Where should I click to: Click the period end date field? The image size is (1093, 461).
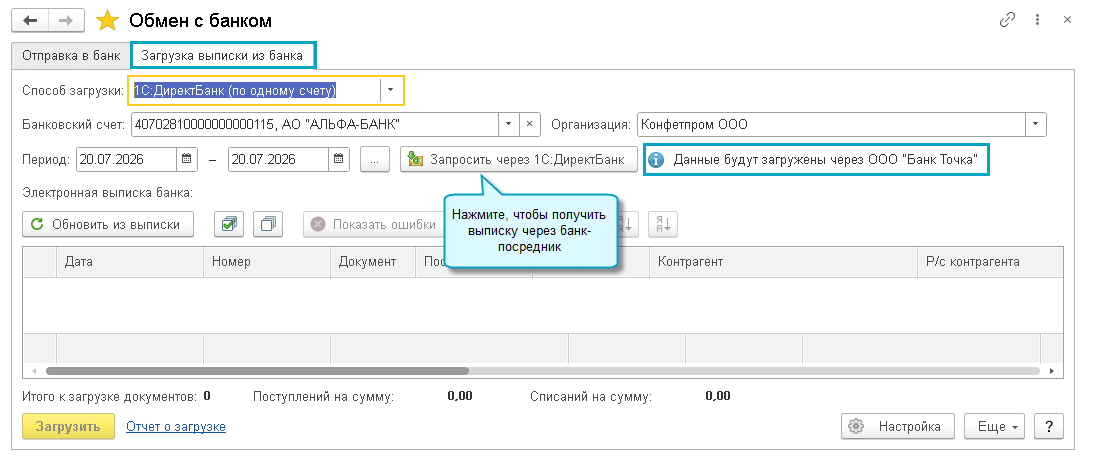(278, 158)
